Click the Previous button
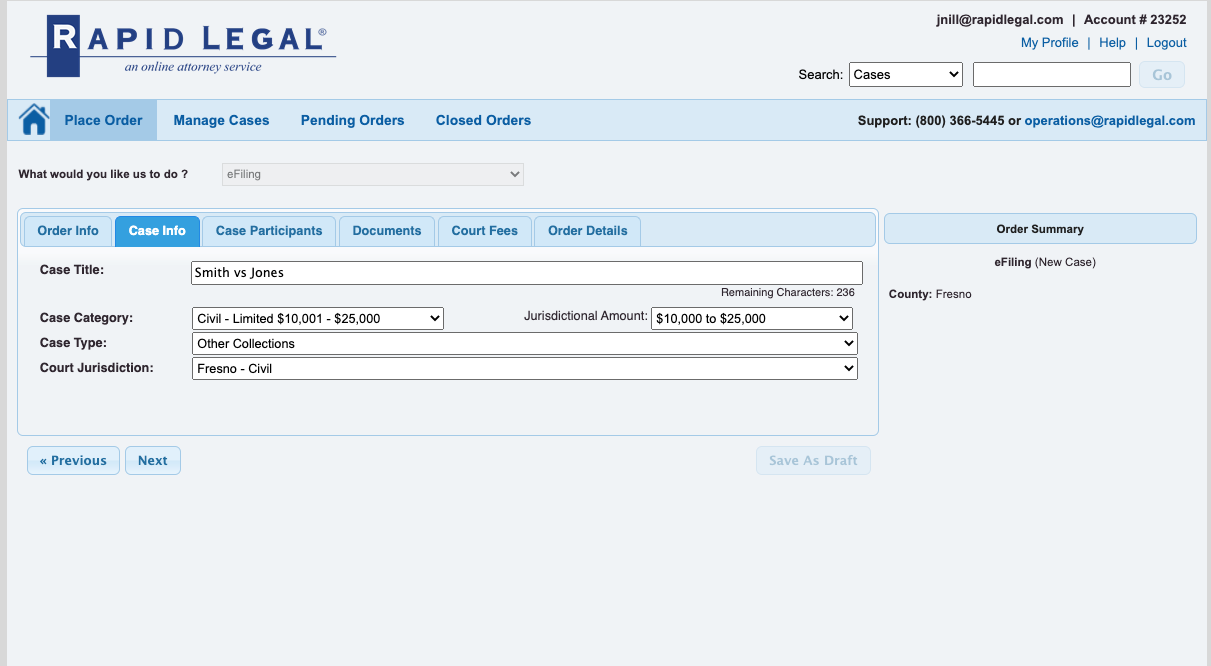Screen dimensions: 1211x666 point(73,461)
